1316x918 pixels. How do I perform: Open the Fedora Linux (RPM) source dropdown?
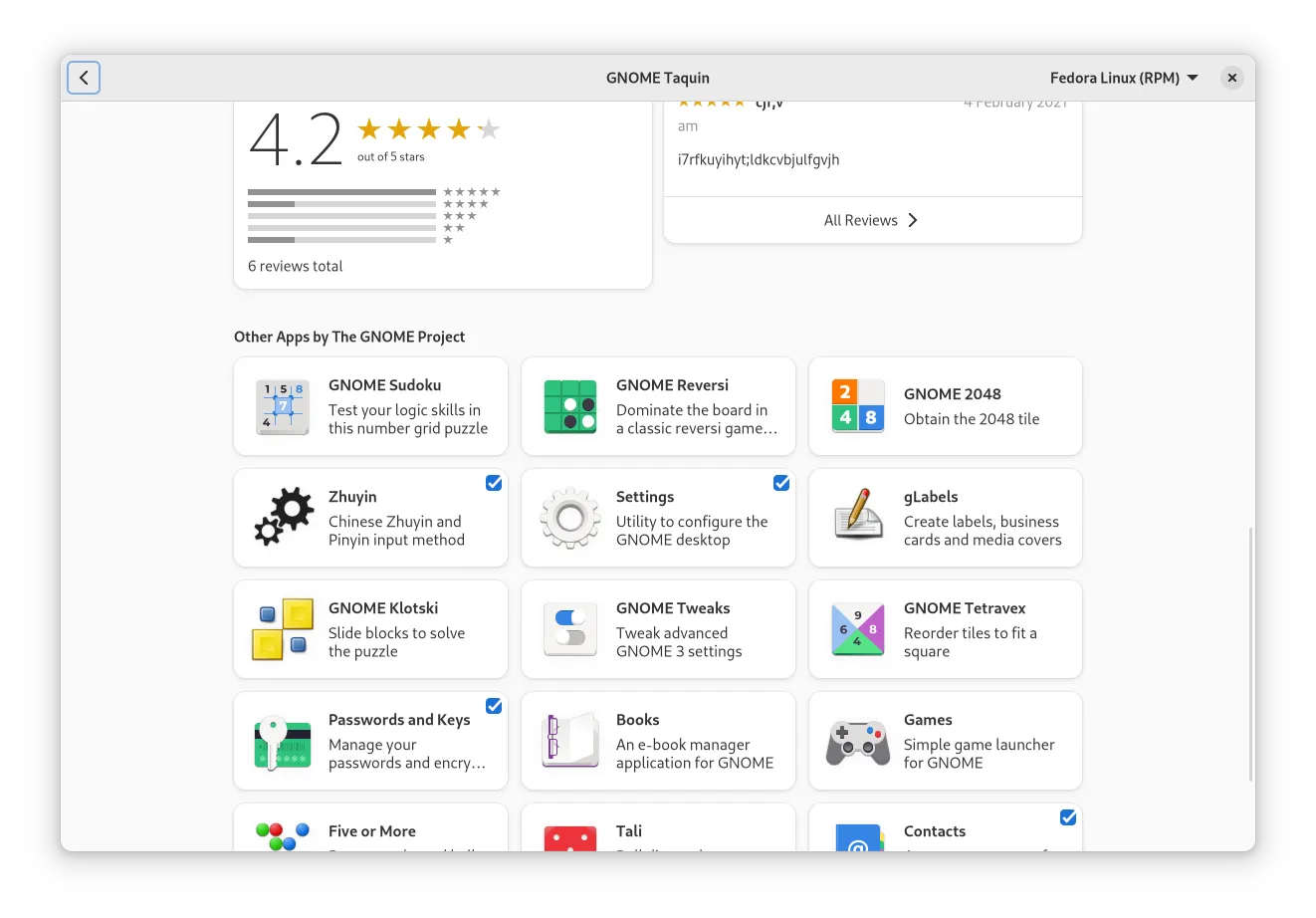1124,78
